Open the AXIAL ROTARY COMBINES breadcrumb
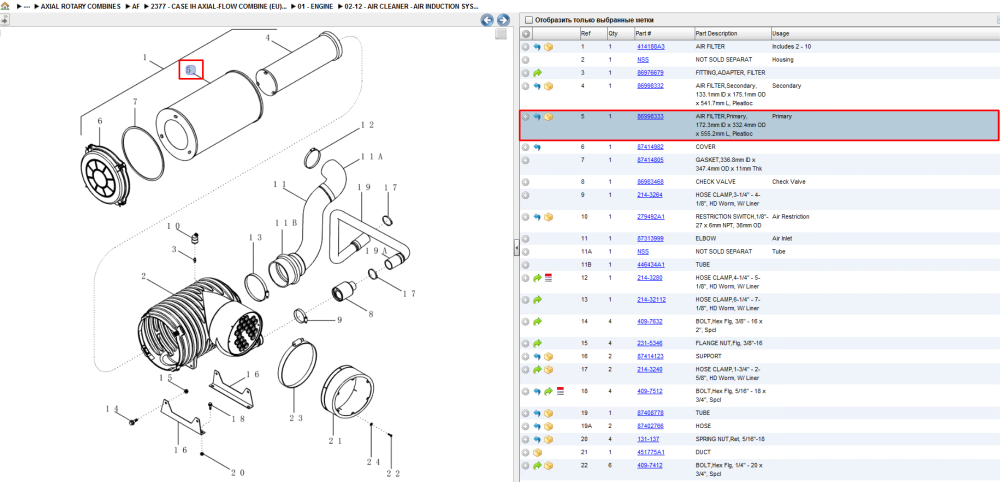Screen dimensions: 1000x482 click(x=80, y=6)
